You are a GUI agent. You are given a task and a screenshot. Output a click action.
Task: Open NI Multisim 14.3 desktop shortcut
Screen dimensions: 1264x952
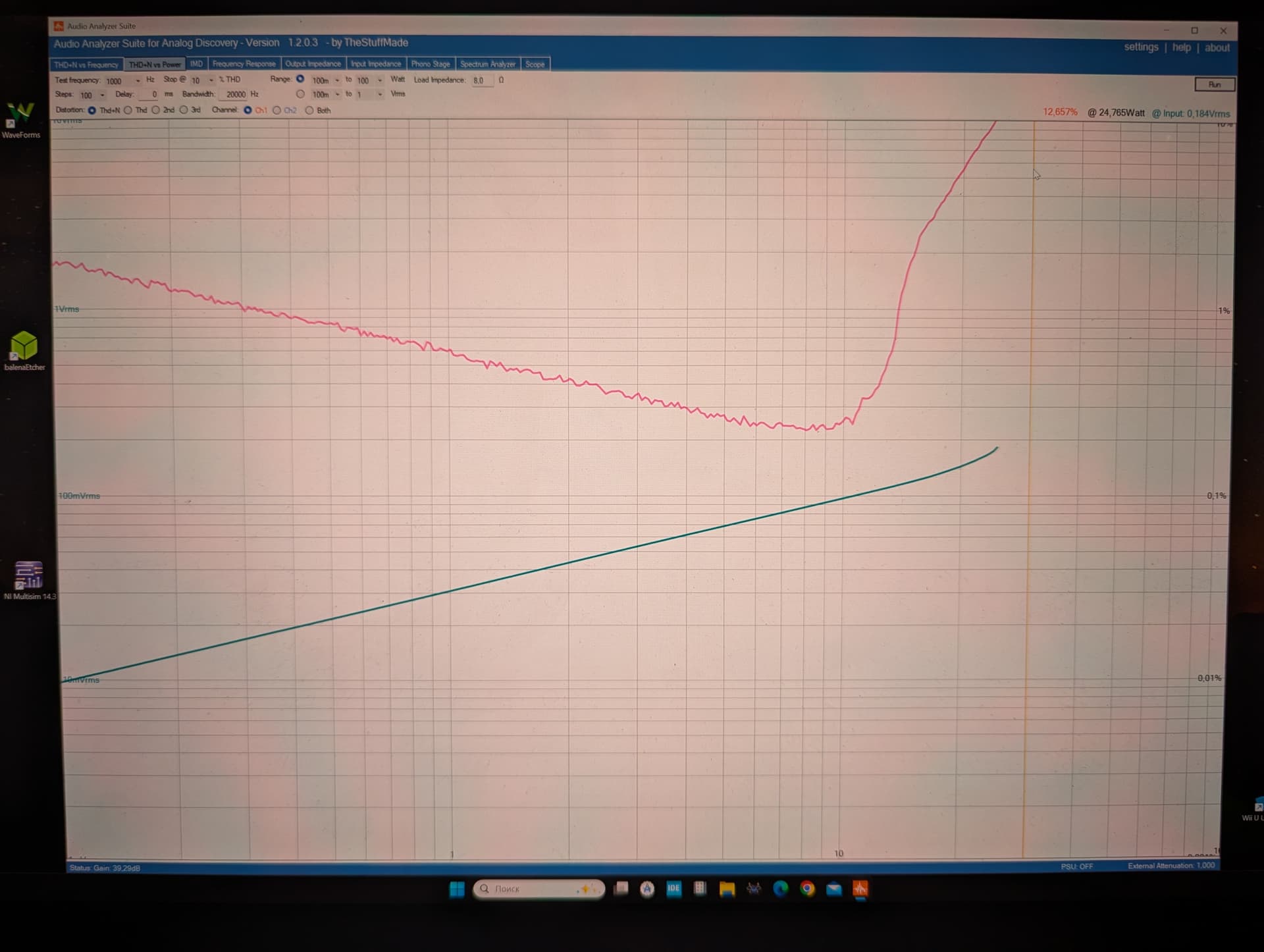tap(29, 580)
